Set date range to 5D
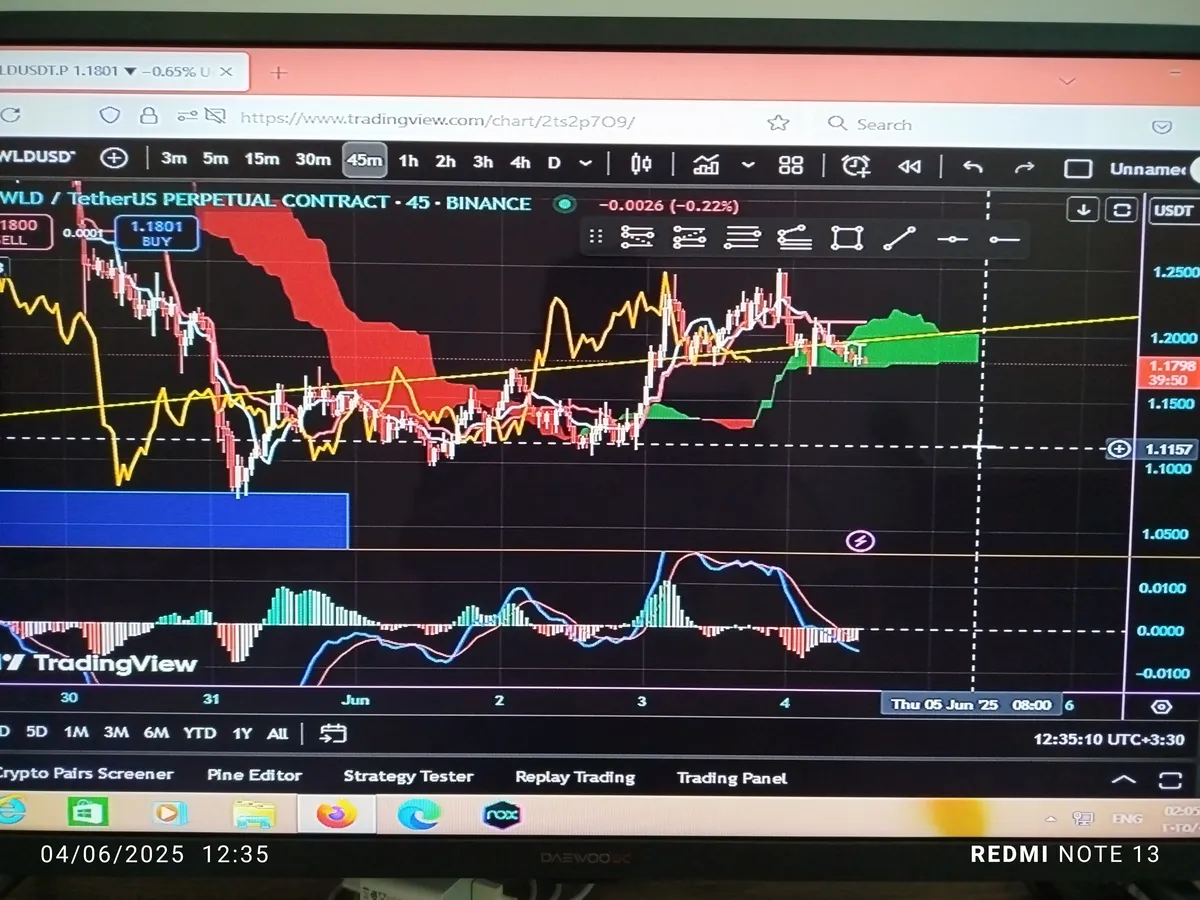 tap(37, 732)
